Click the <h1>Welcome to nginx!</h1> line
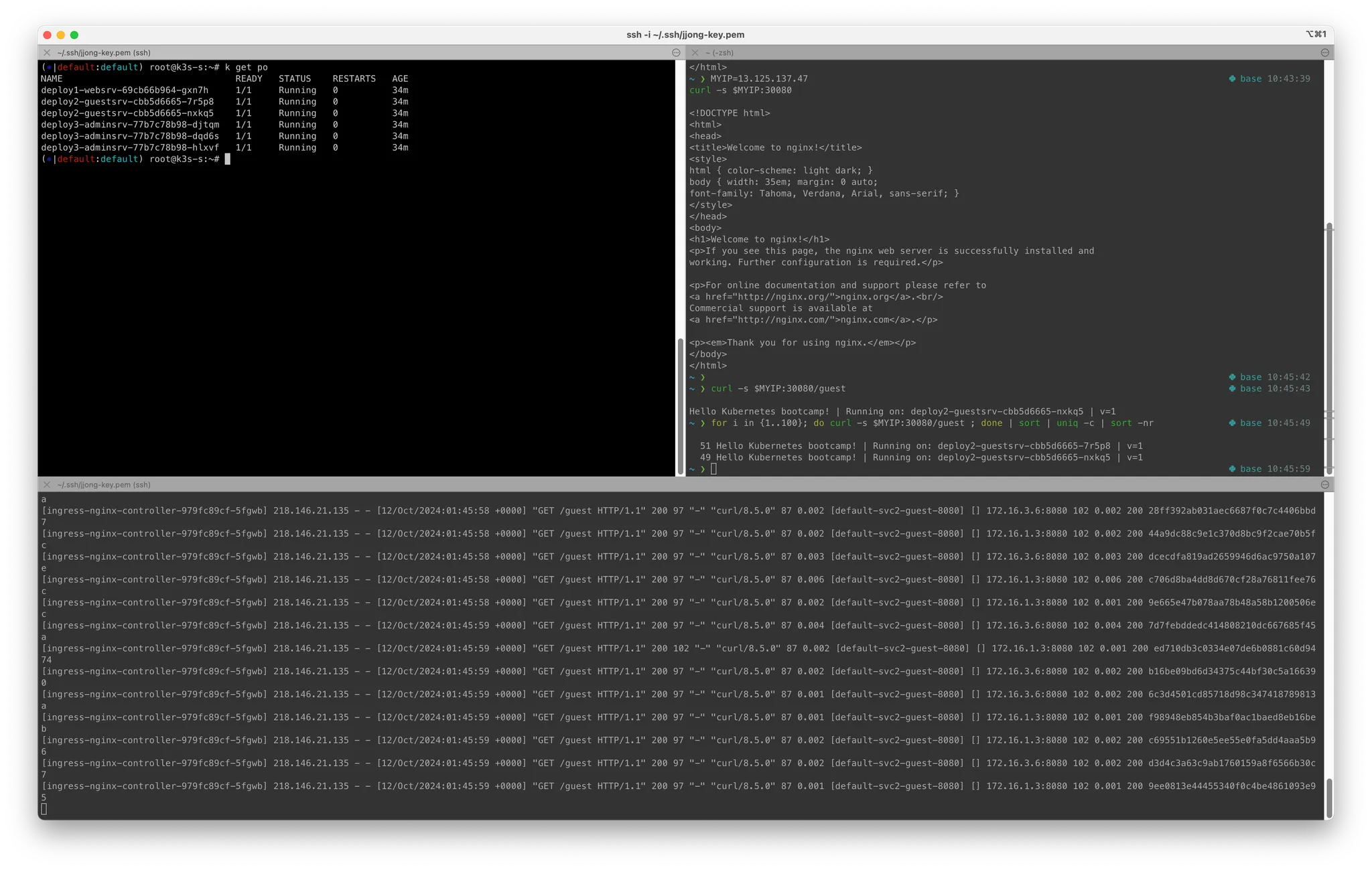 pos(759,239)
